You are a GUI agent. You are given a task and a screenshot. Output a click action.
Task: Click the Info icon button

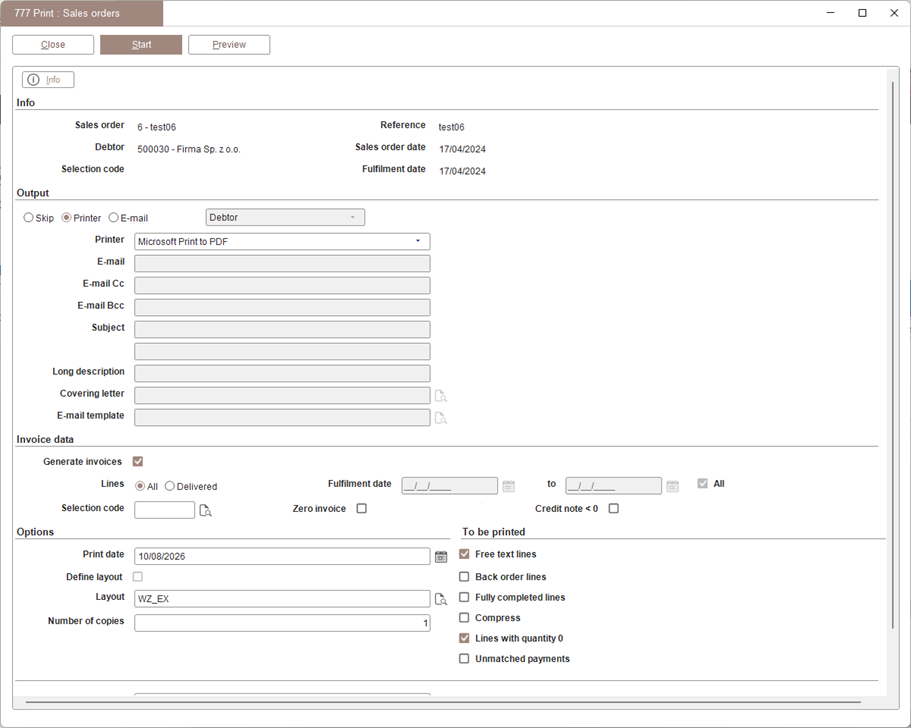click(48, 80)
